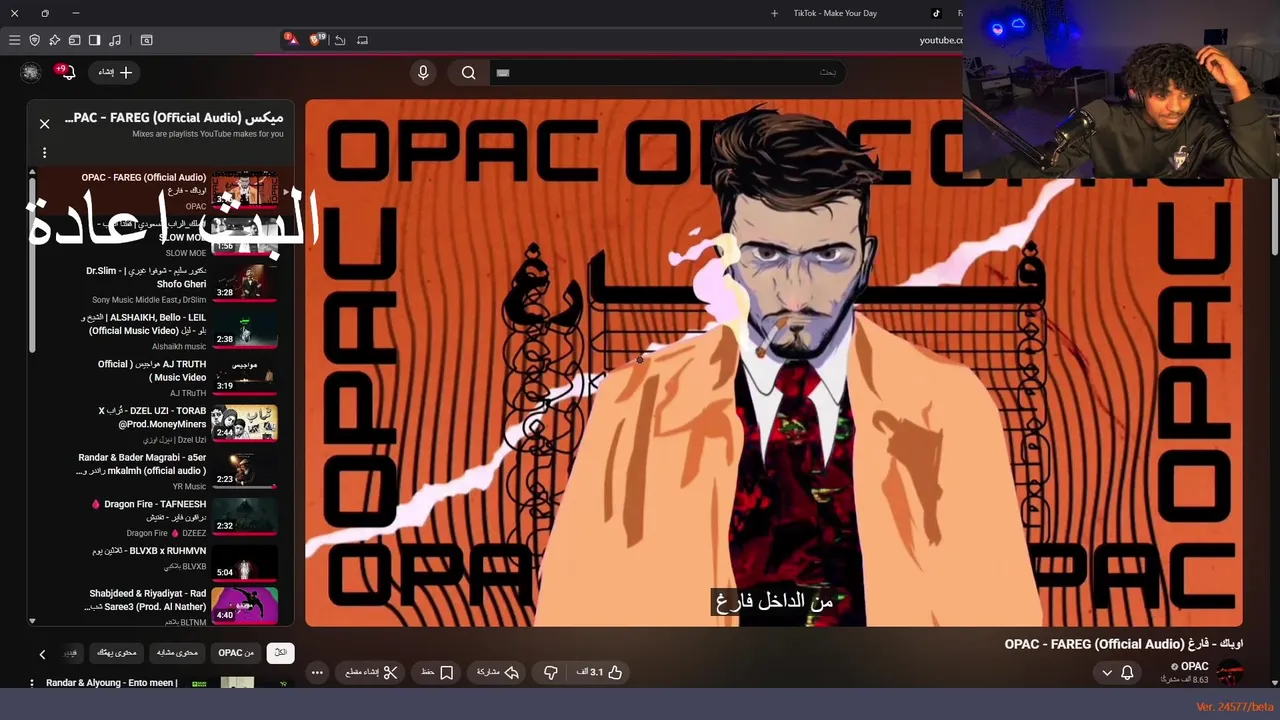
Task: Click the purple Shabjdeed 4:40 thumbnail
Action: point(244,606)
